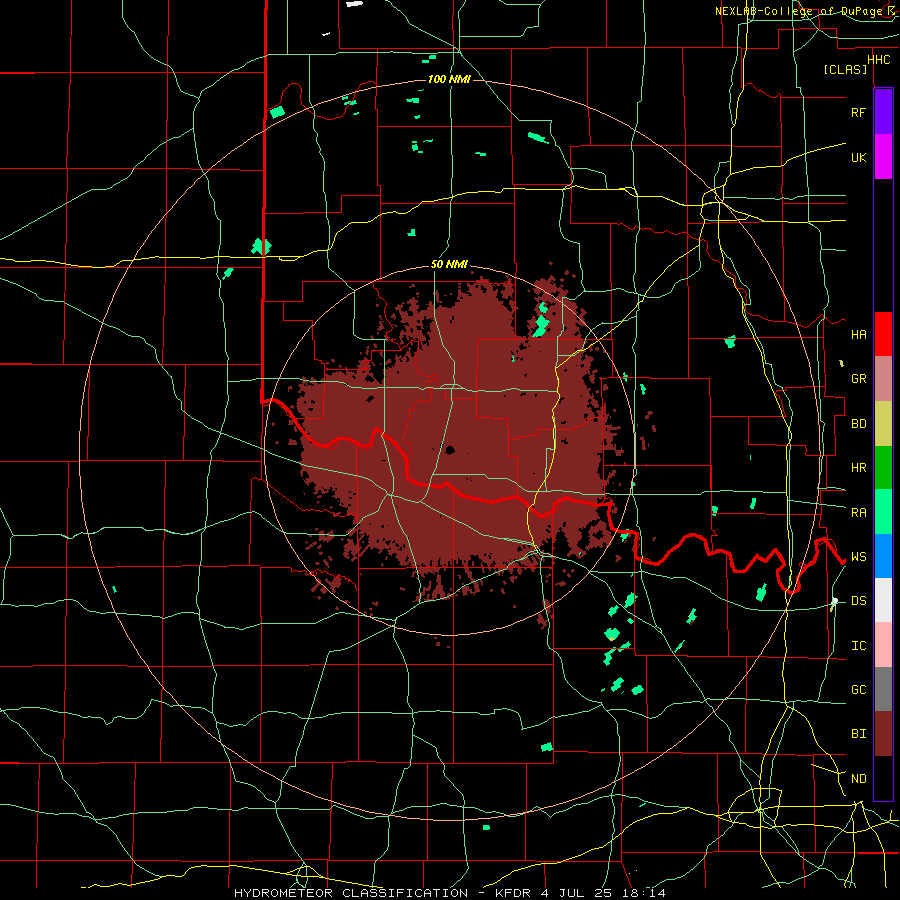Click the IC light pink legend swatch

[x=883, y=645]
